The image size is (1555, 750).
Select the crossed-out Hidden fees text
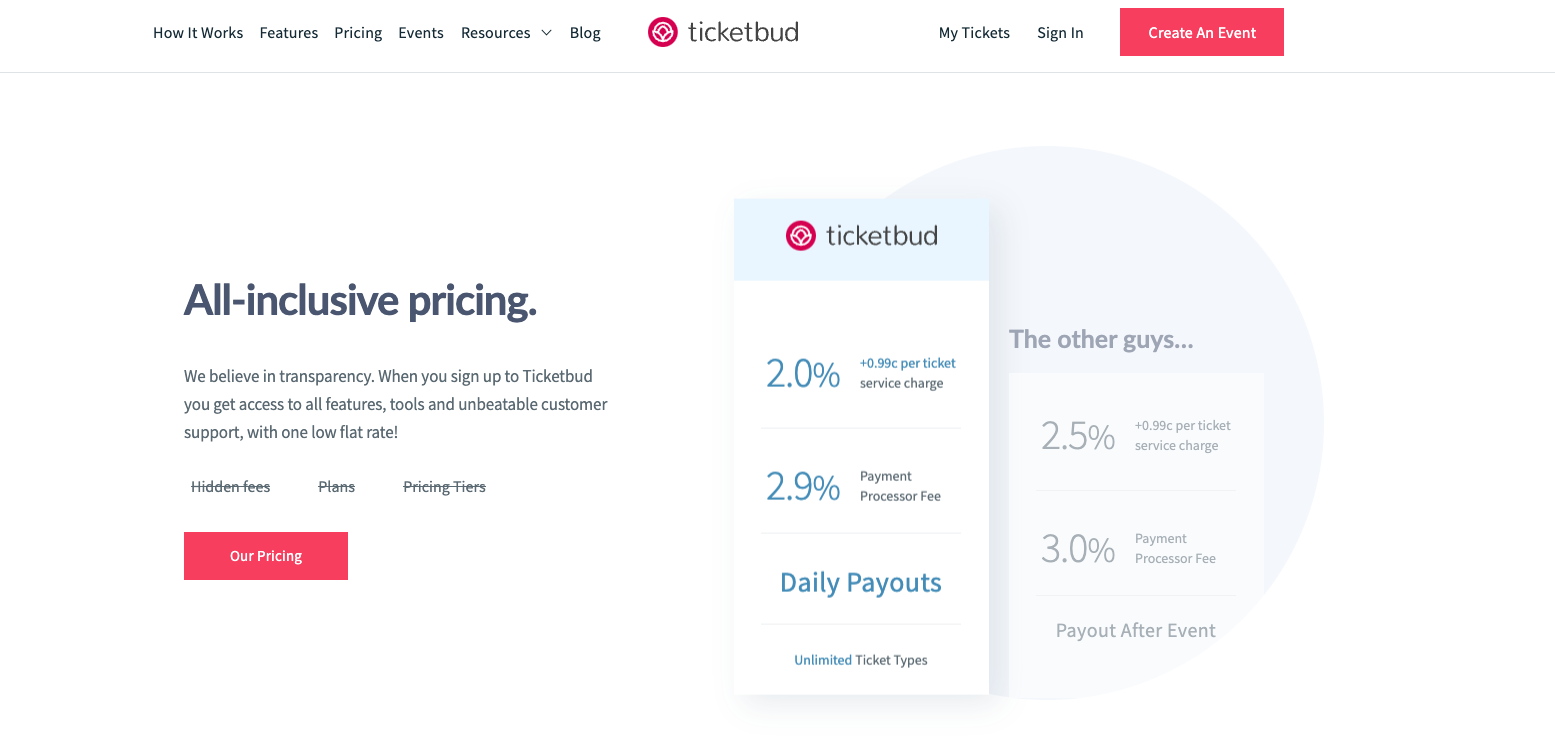[x=230, y=486]
